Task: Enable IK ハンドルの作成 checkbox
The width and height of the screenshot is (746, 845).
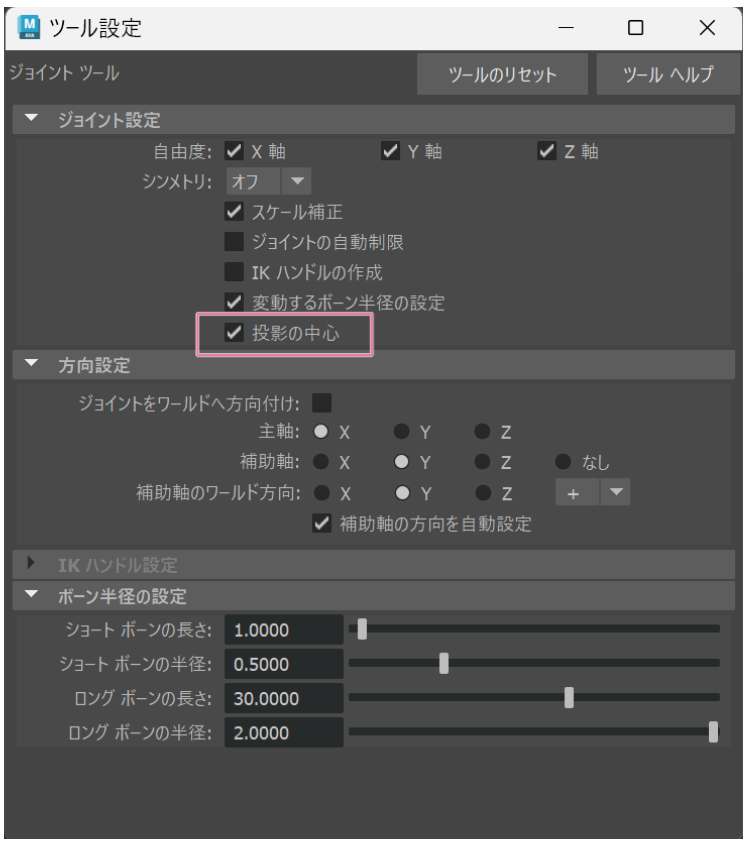Action: coord(235,271)
